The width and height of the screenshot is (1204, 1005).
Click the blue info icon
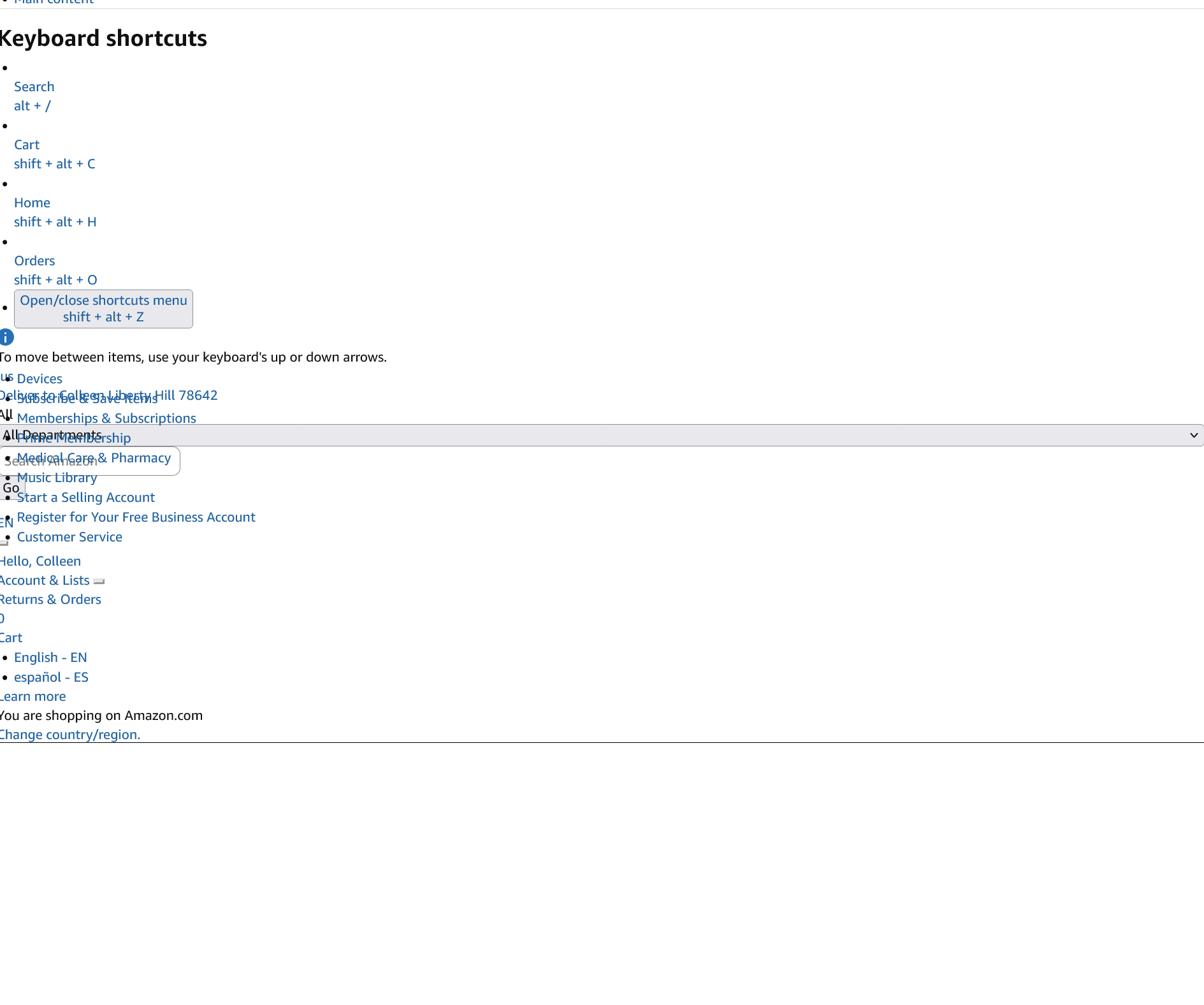coord(6,337)
